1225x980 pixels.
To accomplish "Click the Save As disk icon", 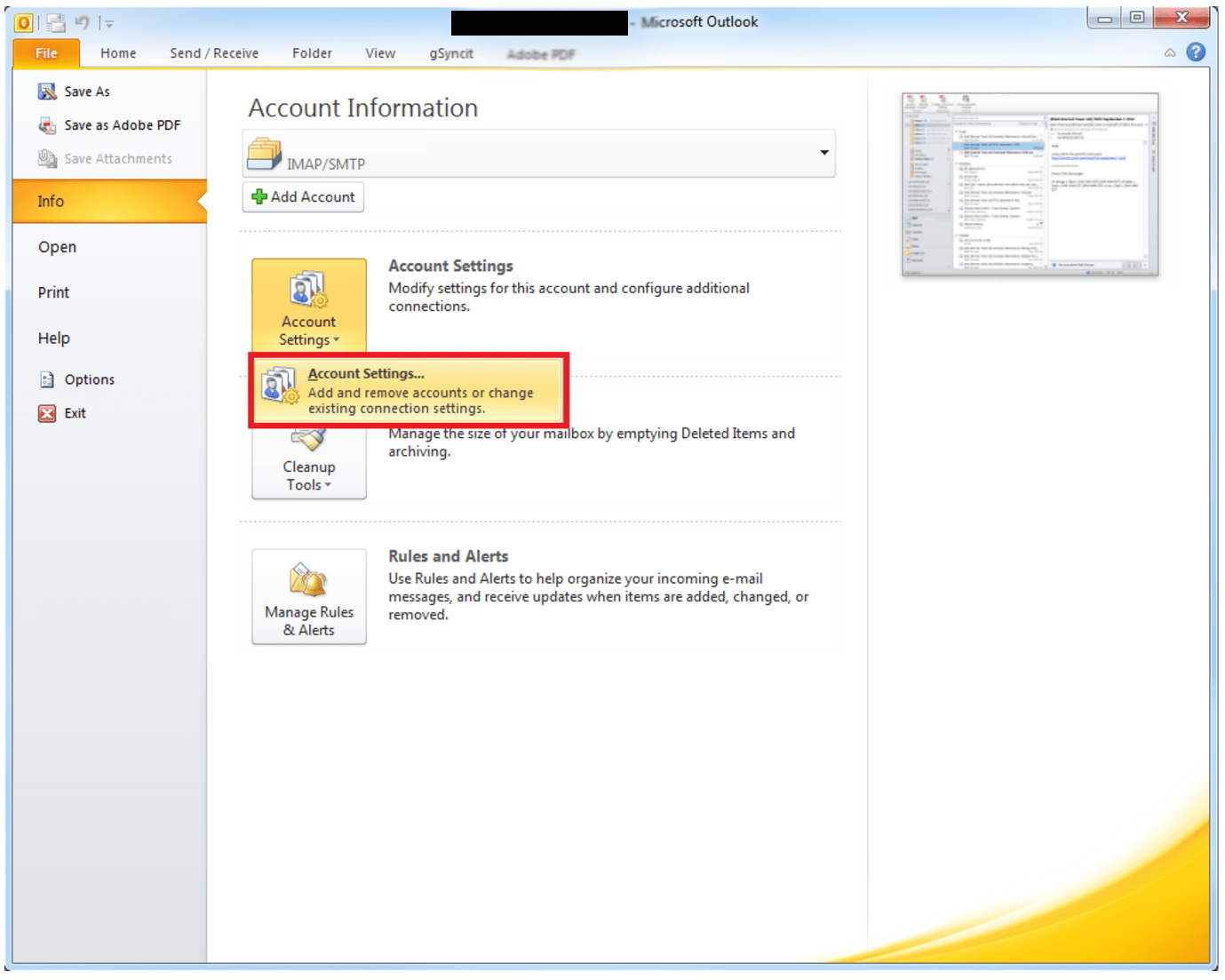I will (x=47, y=92).
